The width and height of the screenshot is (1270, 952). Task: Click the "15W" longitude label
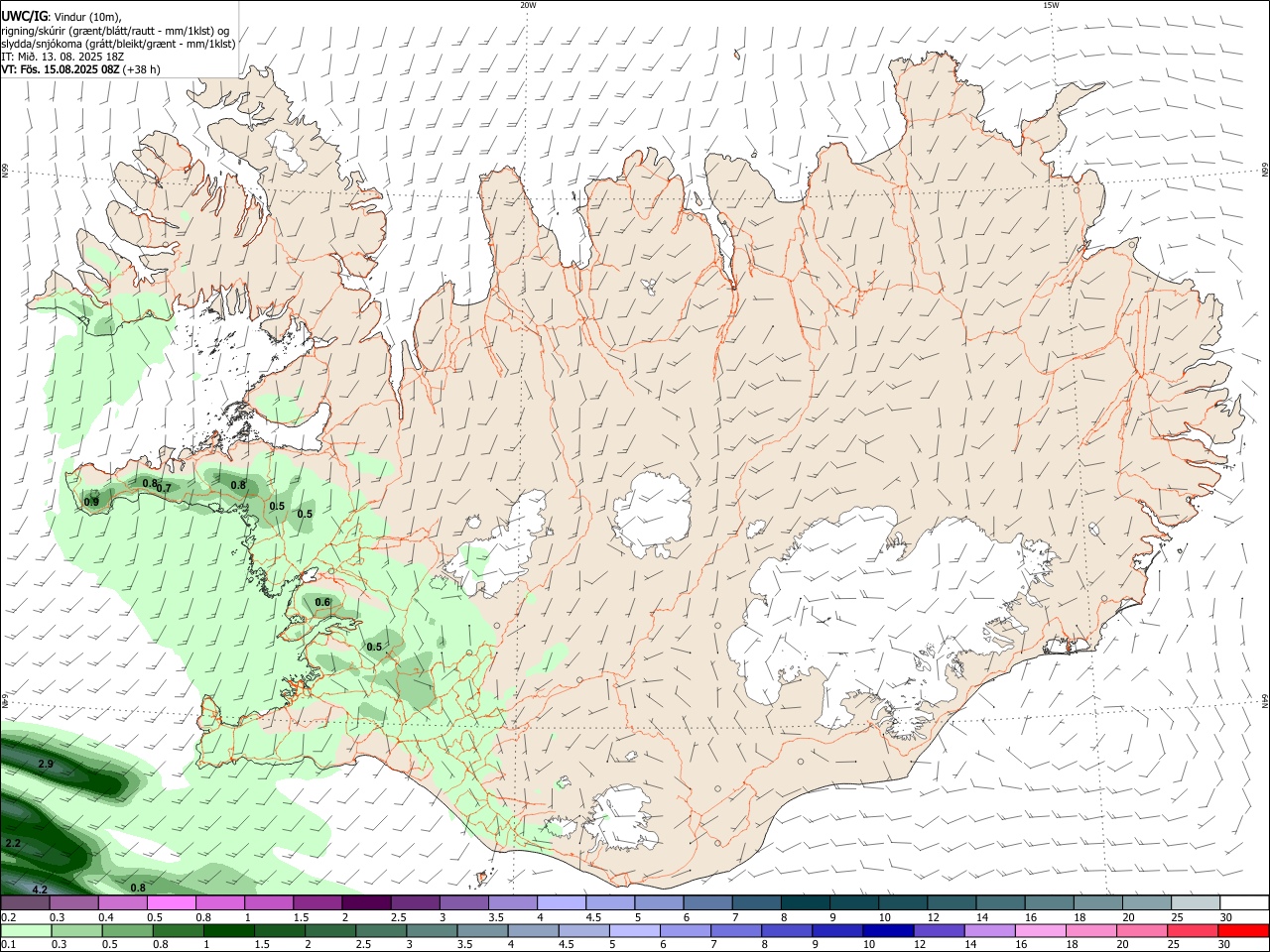point(1051,5)
